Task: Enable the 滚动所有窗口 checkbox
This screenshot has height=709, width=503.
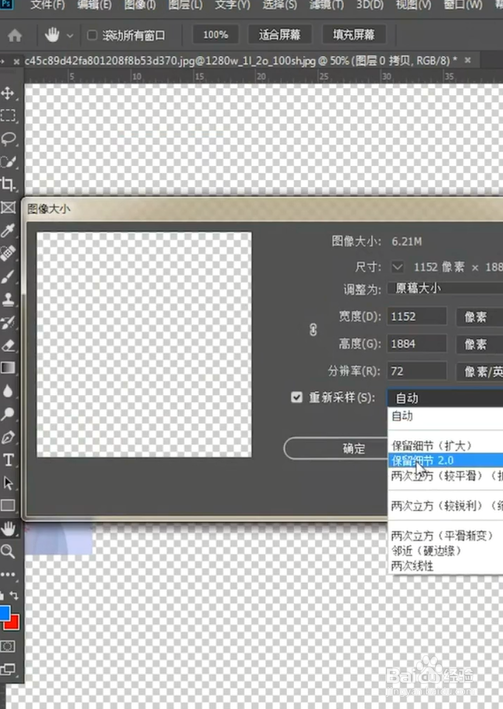Action: [92, 35]
